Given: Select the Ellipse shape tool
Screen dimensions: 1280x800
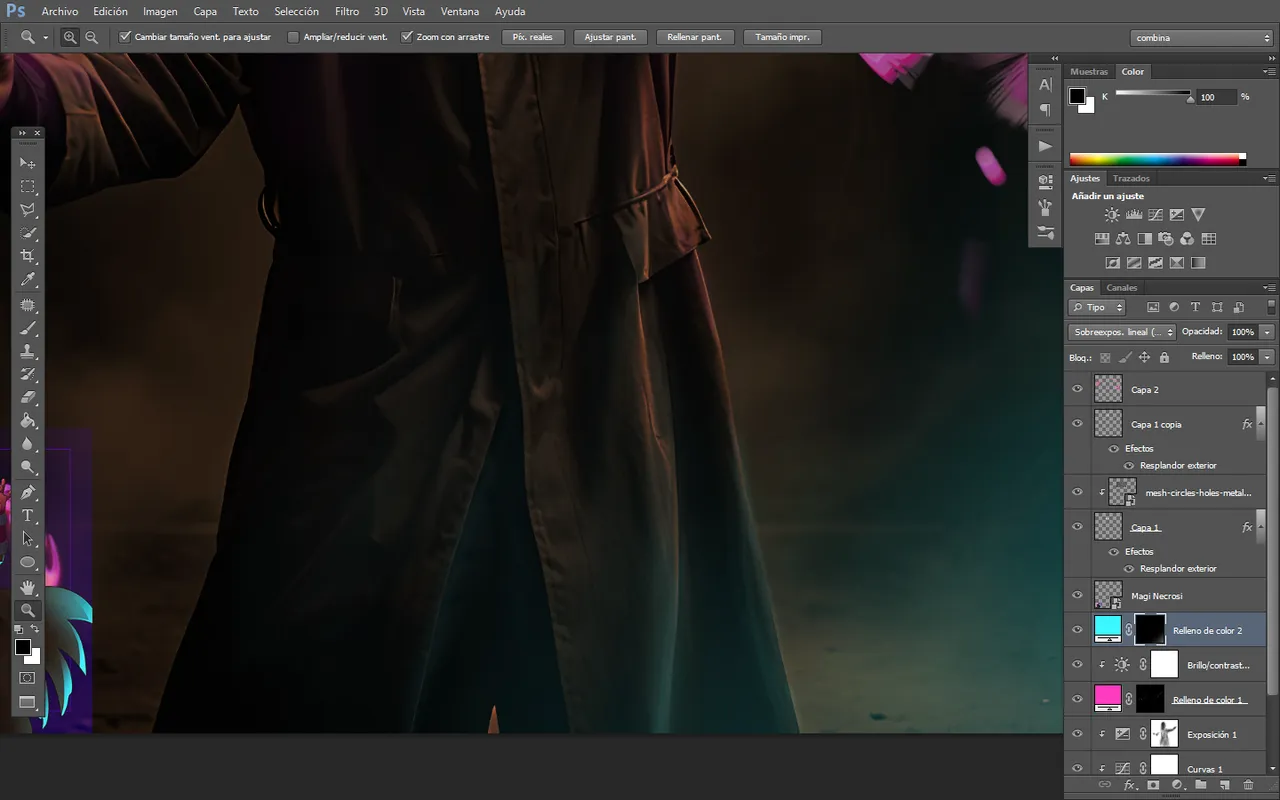Looking at the screenshot, I should tap(28, 563).
